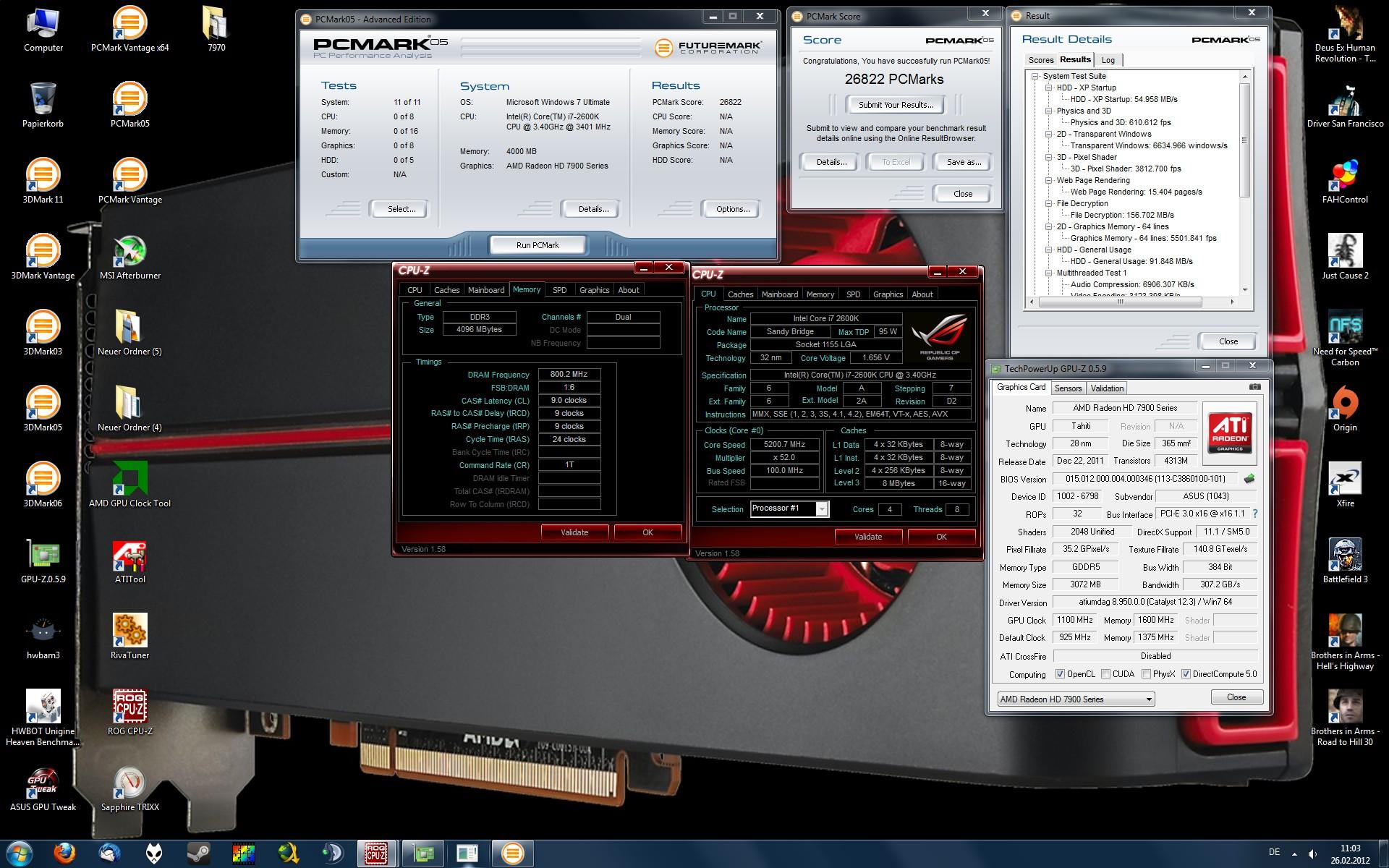The width and height of the screenshot is (1389, 868).
Task: Open the GPU selection dropdown in GPU-Z
Action: click(1076, 699)
